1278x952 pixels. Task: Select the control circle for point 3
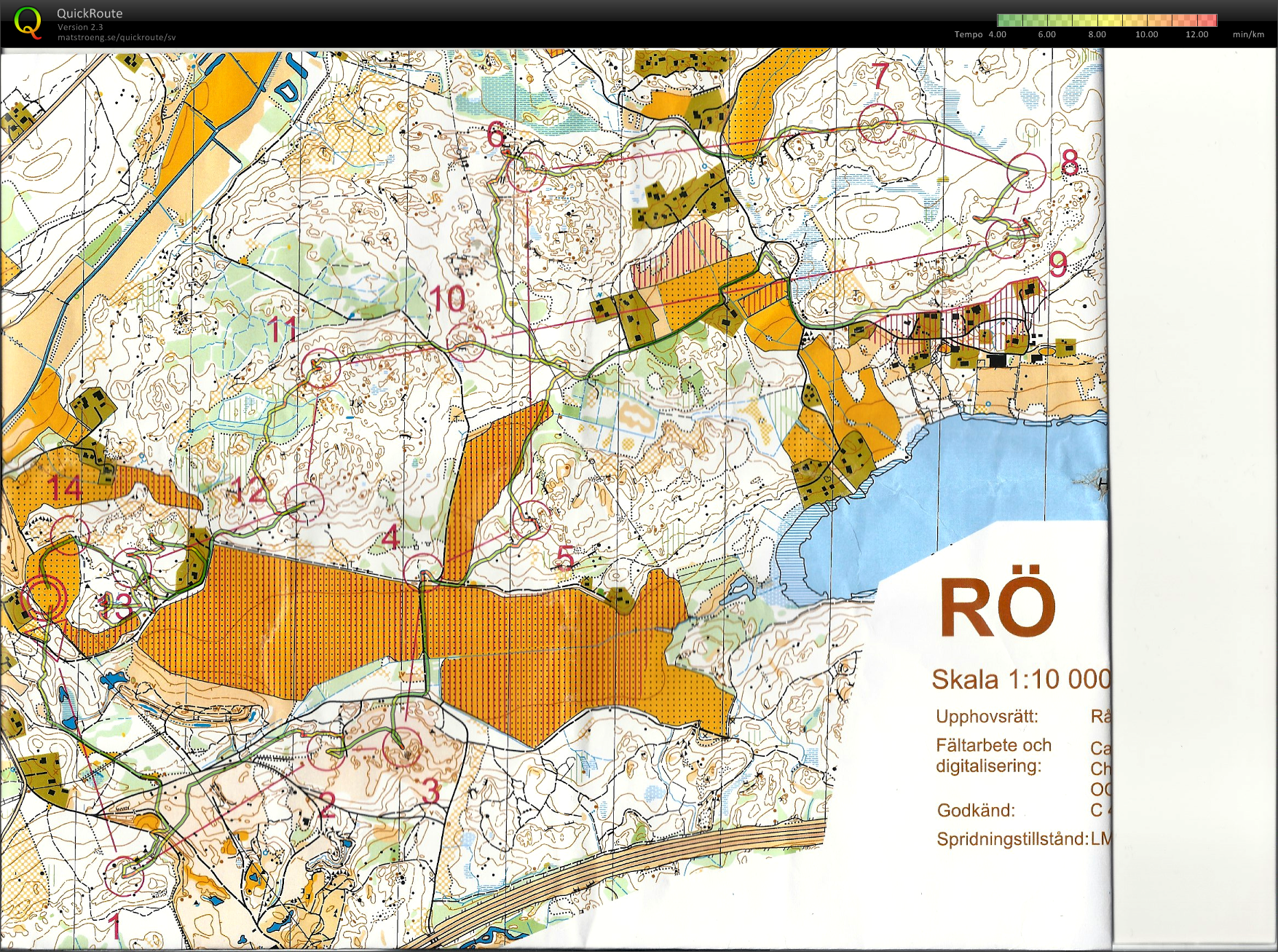402,749
